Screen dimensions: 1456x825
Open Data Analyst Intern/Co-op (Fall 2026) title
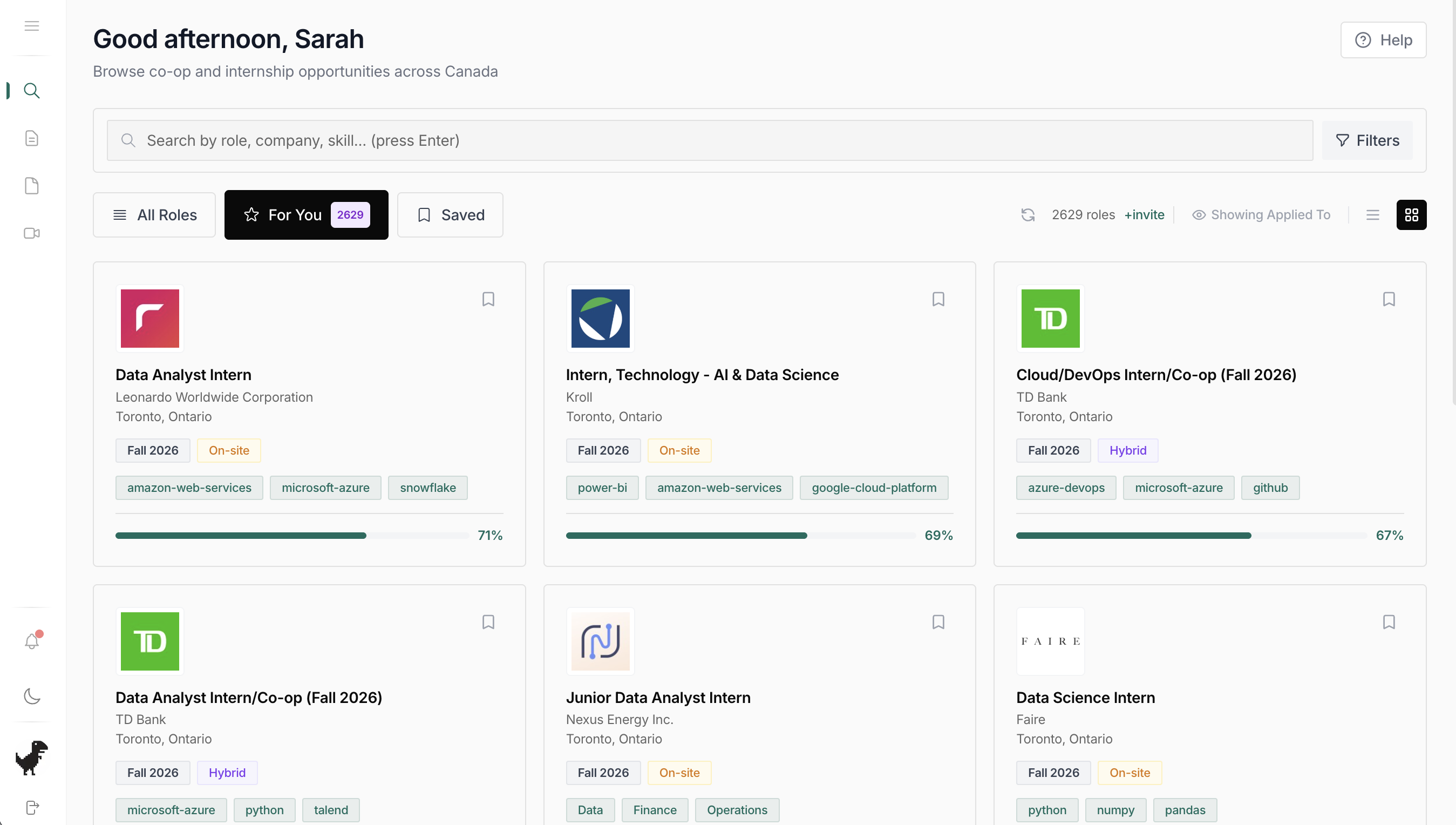click(x=249, y=698)
